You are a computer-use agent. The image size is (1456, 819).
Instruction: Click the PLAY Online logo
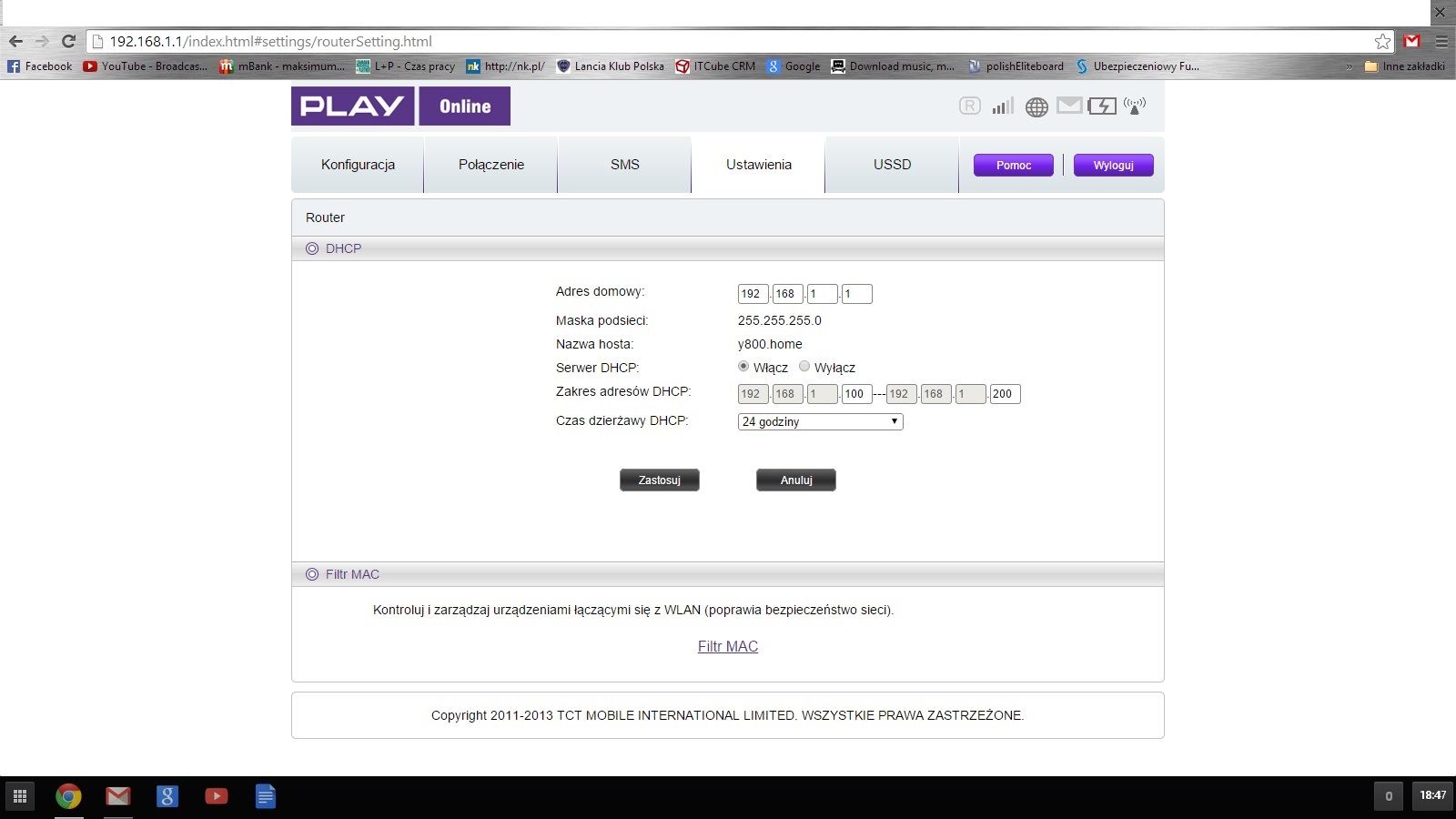coord(400,106)
